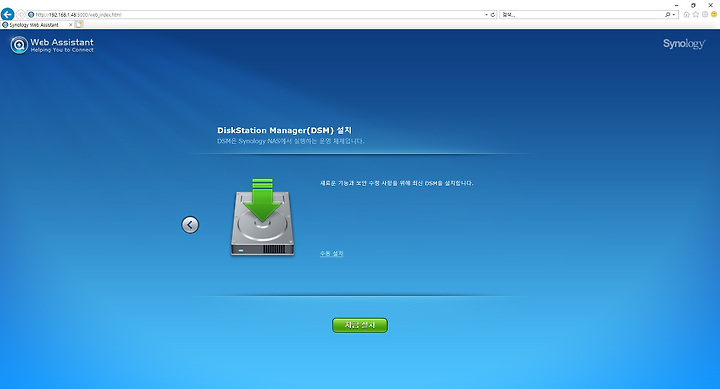The height and width of the screenshot is (389, 720).
Task: Close the Synology Web Assistant tab
Action: [71, 25]
